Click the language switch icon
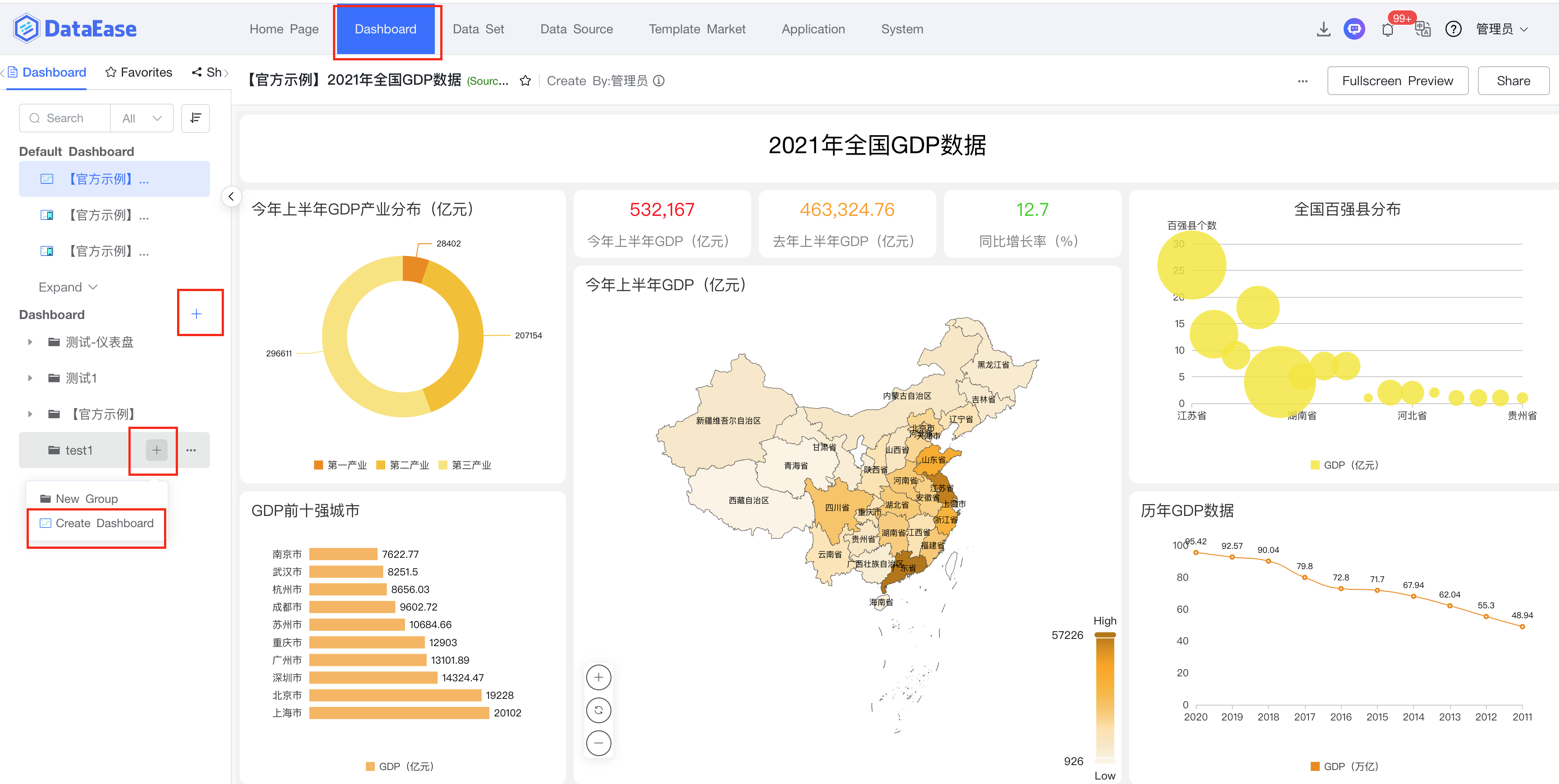Screen dimensions: 1559x784 [x=1422, y=30]
